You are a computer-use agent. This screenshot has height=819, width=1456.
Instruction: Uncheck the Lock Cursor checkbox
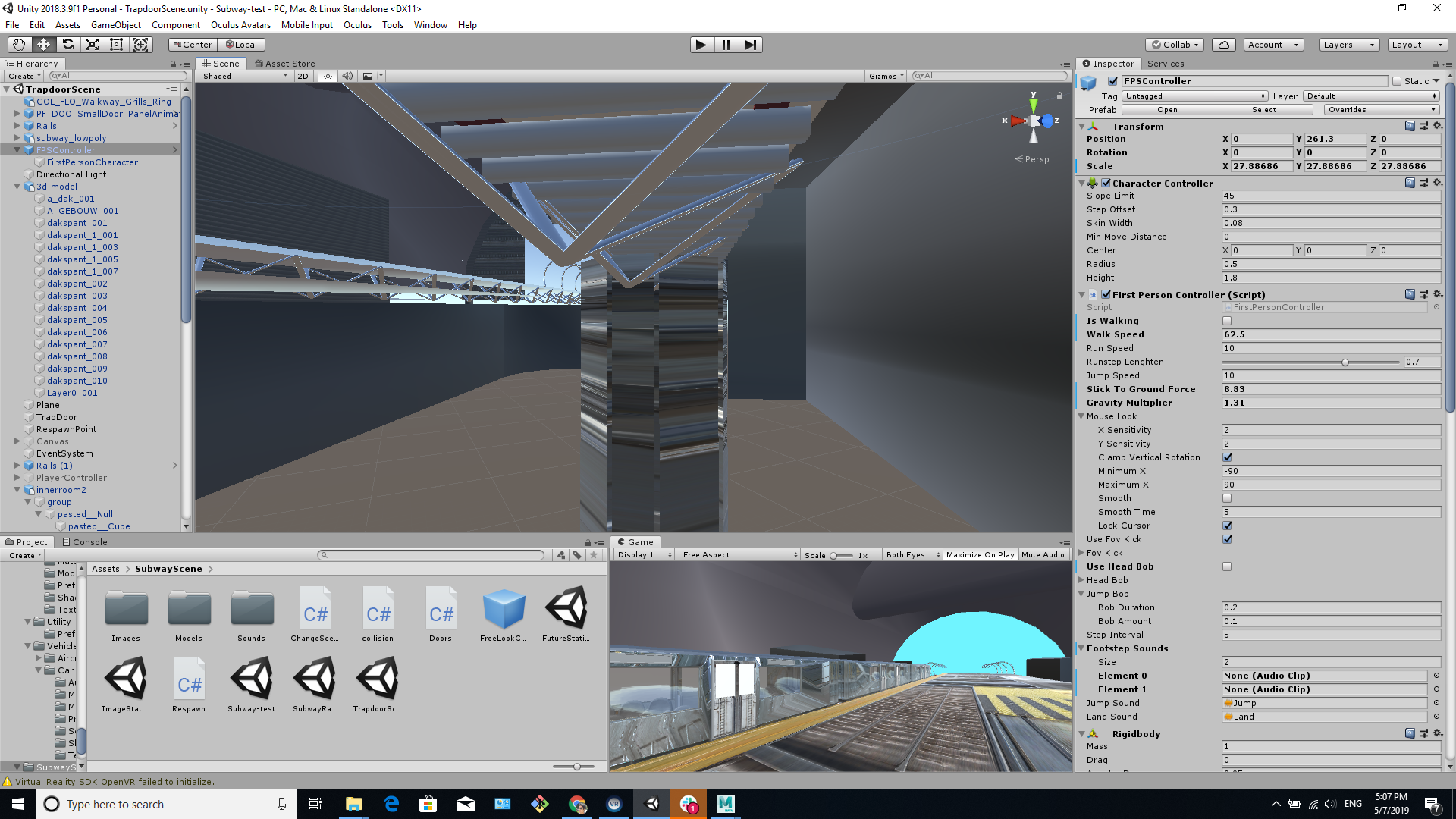point(1227,526)
